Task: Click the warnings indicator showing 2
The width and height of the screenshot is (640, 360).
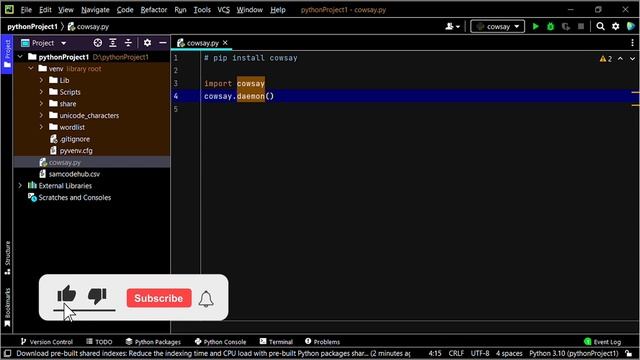Action: click(x=606, y=59)
